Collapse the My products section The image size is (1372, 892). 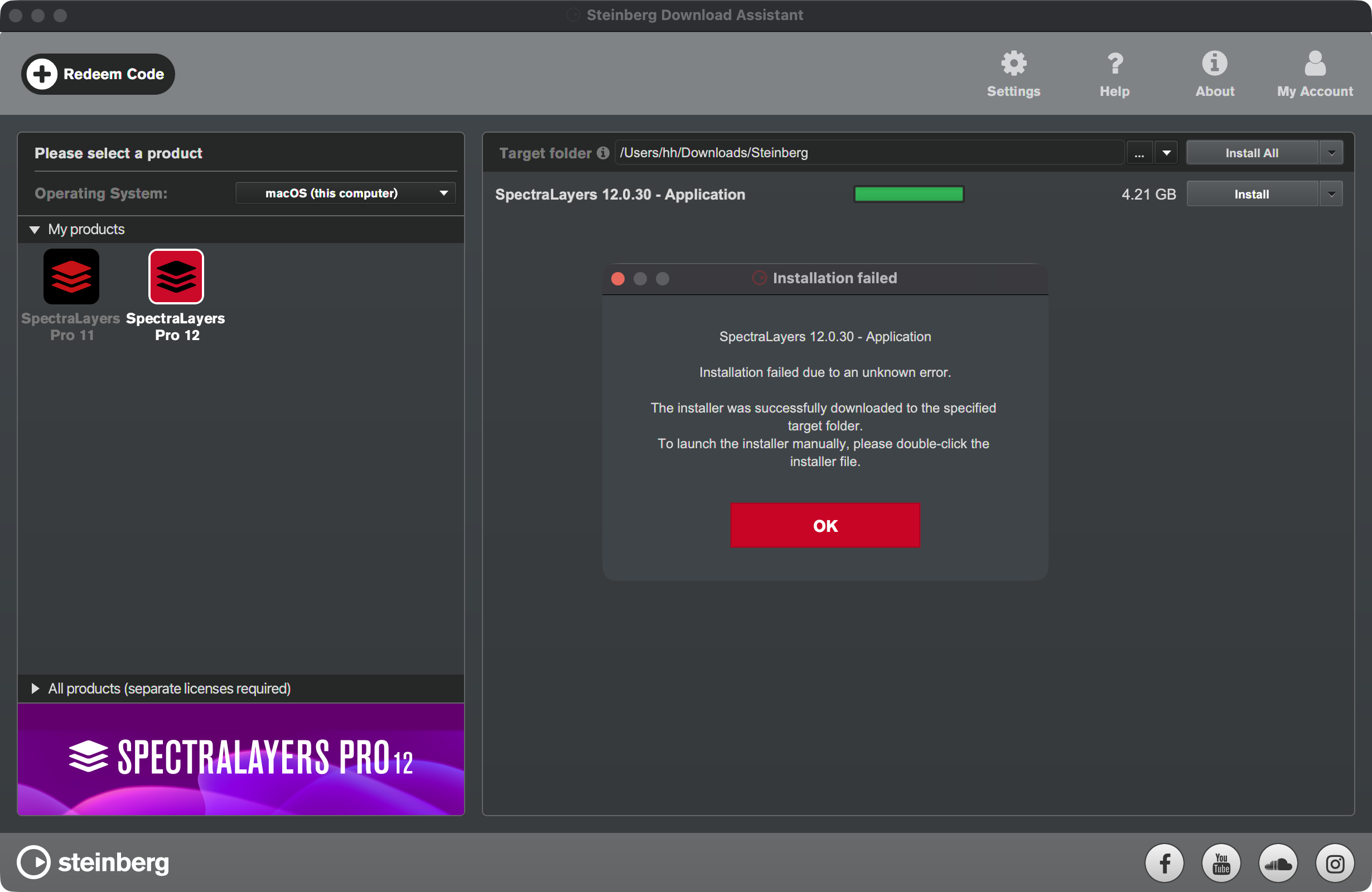coord(35,229)
